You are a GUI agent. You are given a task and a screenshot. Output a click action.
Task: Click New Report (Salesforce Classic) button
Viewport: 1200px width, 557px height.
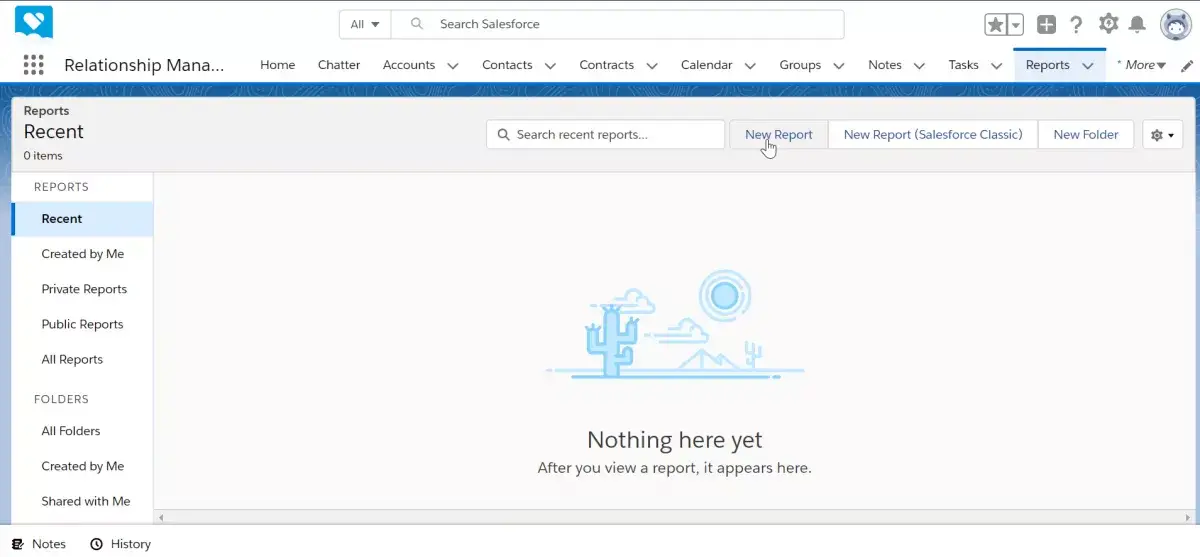tap(933, 134)
